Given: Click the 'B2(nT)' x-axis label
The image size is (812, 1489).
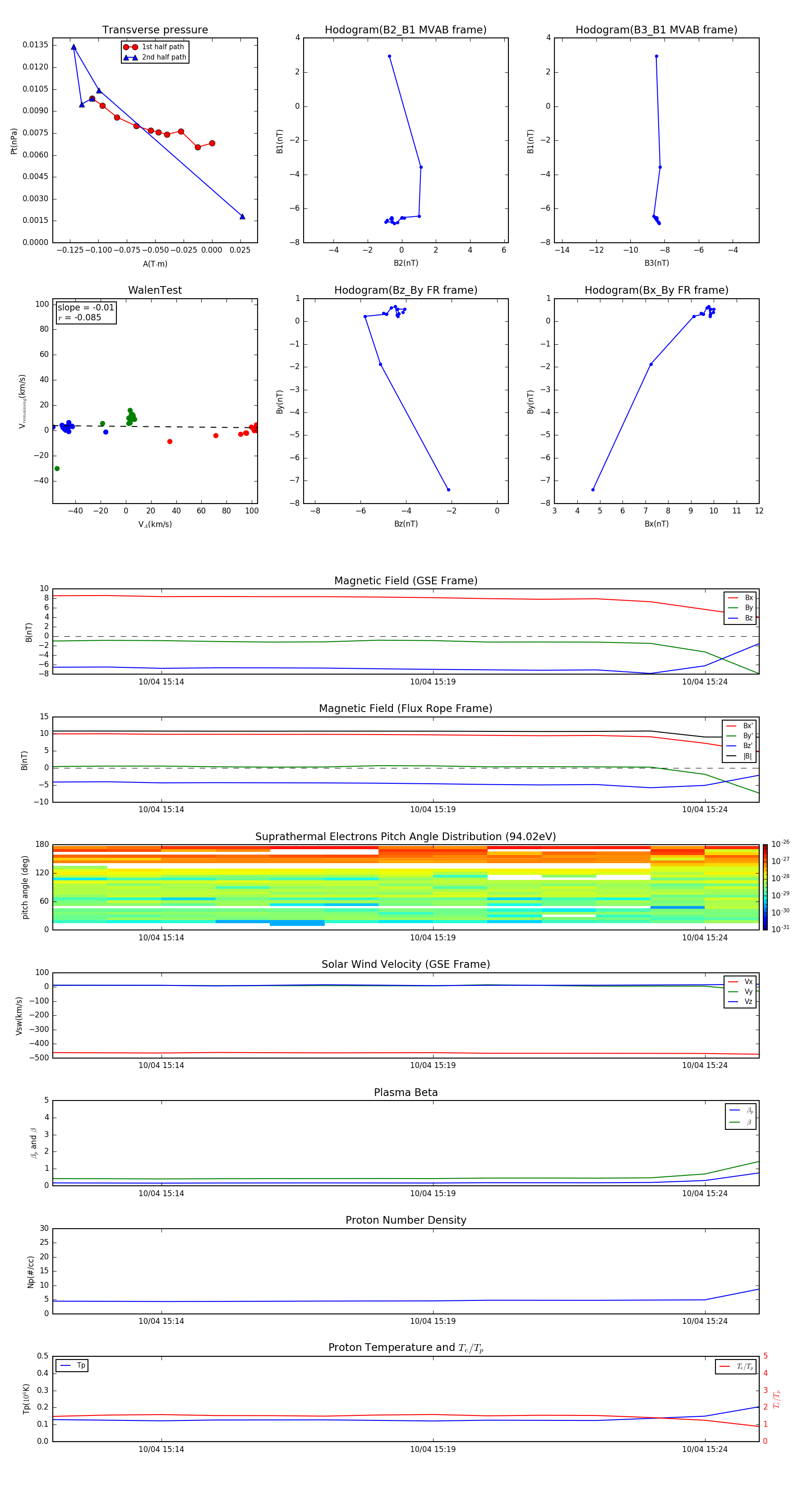Looking at the screenshot, I should (406, 263).
